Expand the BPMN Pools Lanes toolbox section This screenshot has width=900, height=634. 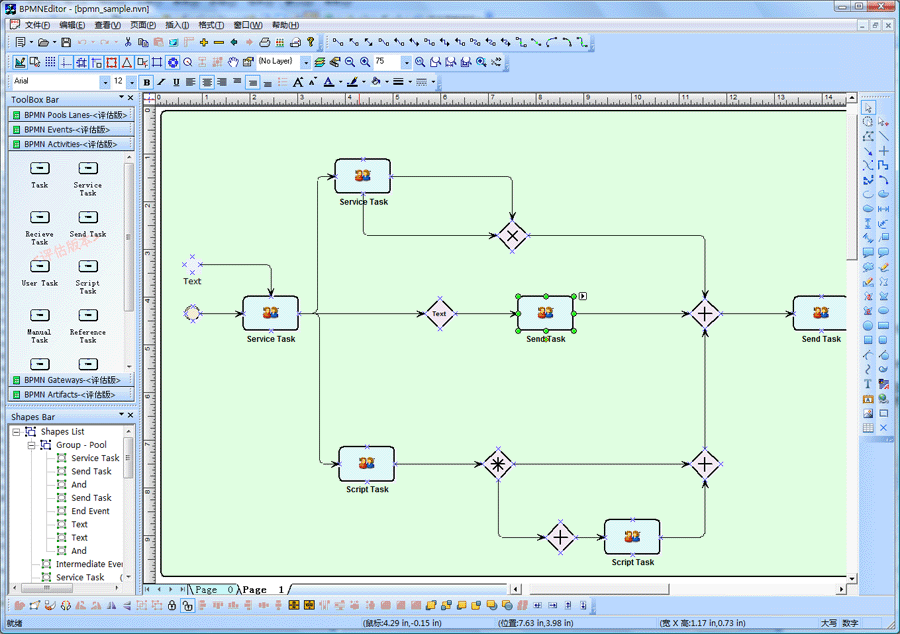tap(72, 115)
